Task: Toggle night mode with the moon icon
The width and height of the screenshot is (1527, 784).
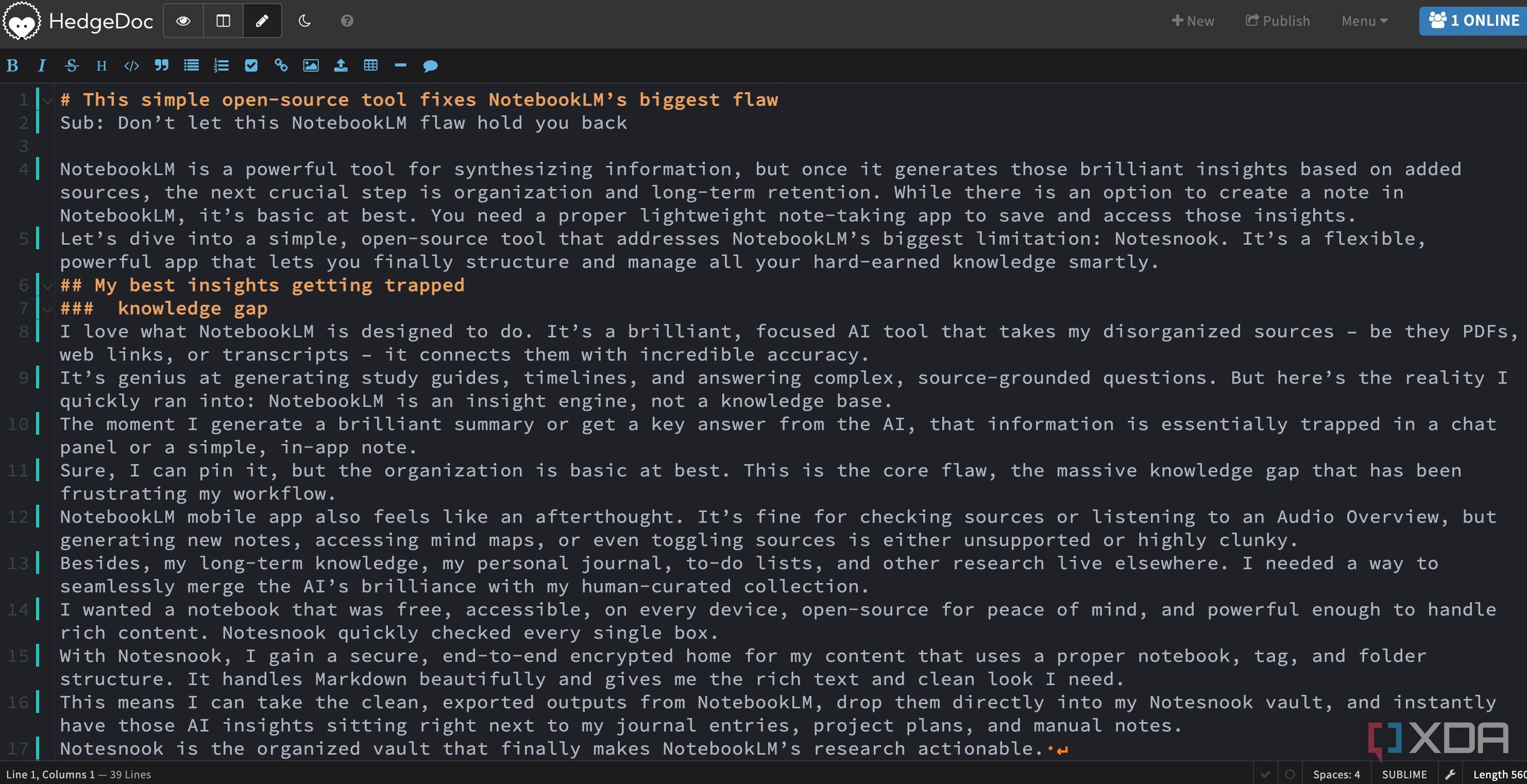Action: pyautogui.click(x=304, y=21)
